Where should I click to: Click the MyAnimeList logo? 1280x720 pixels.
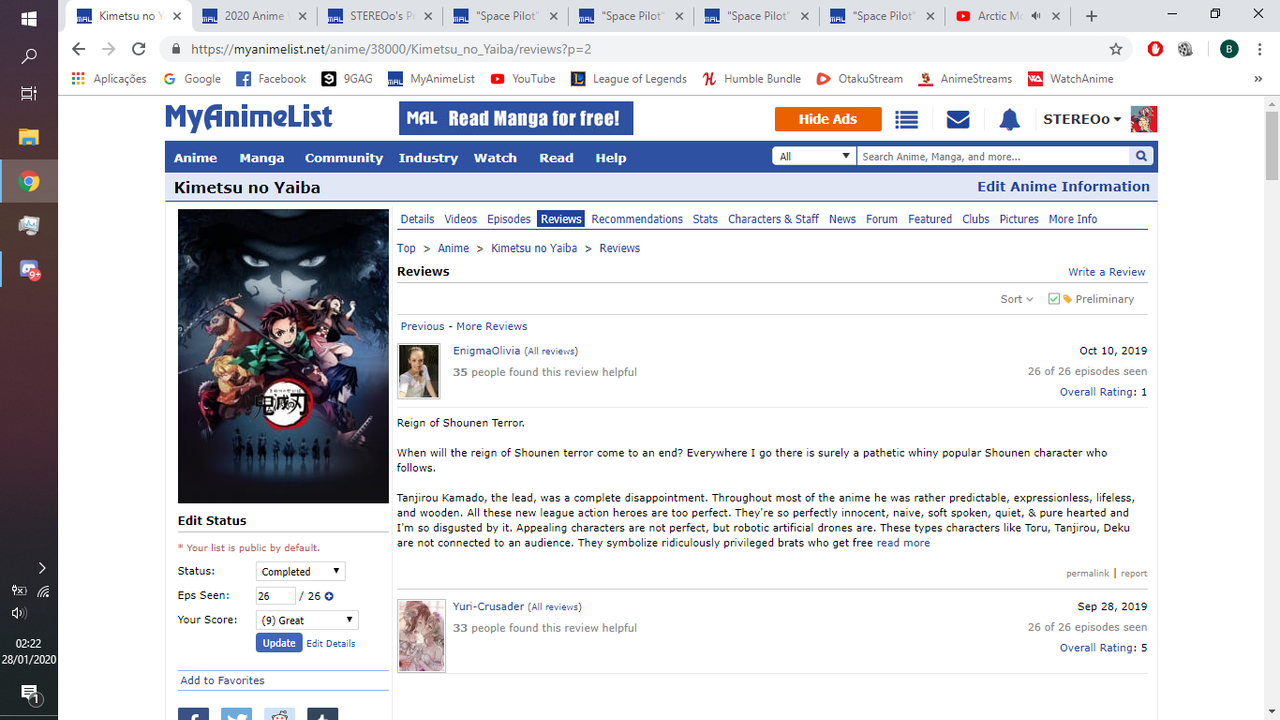pos(249,117)
